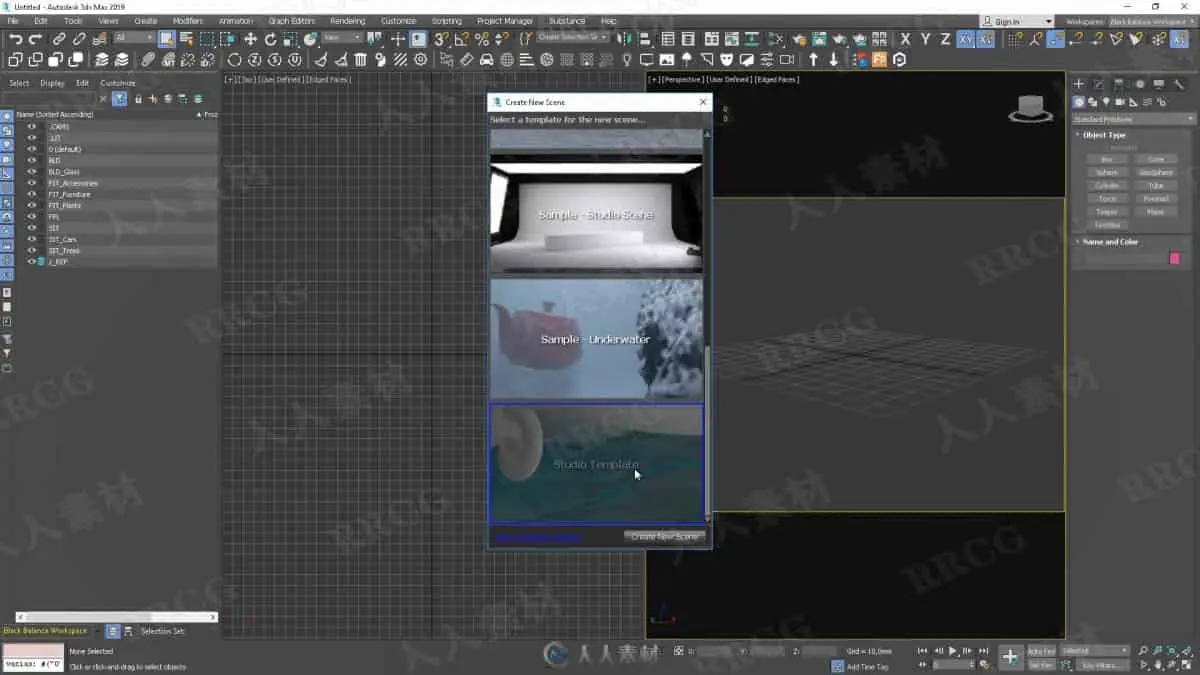The height and width of the screenshot is (675, 1200).
Task: Expand the Workspaces selector dropdown
Action: pyautogui.click(x=1148, y=21)
